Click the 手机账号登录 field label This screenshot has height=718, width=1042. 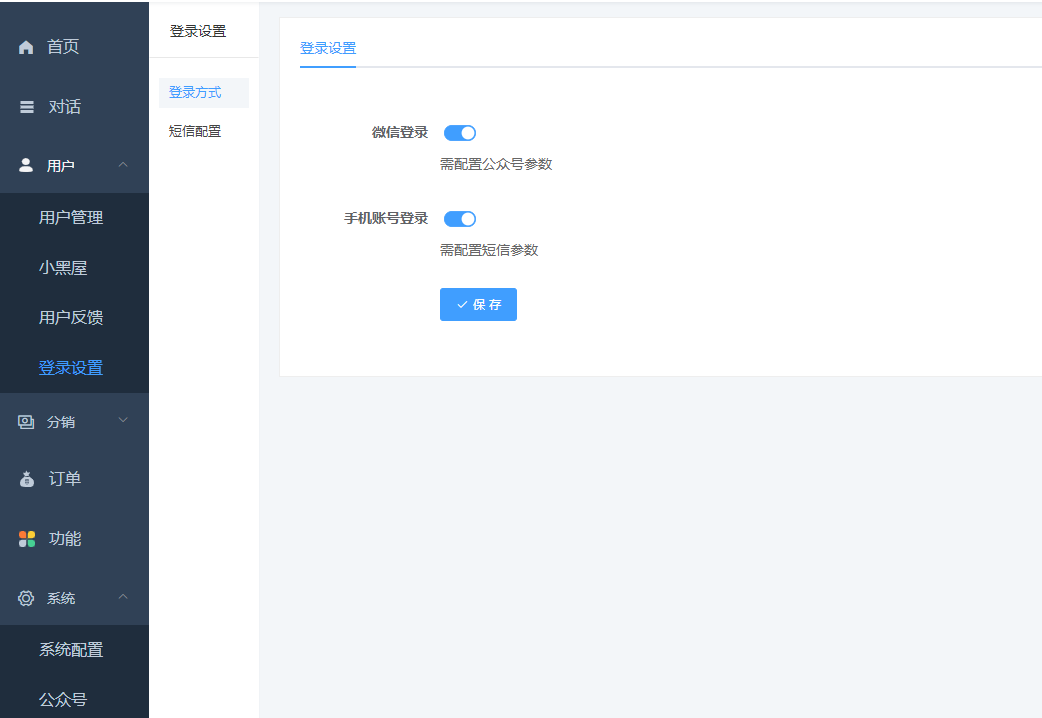[x=386, y=218]
